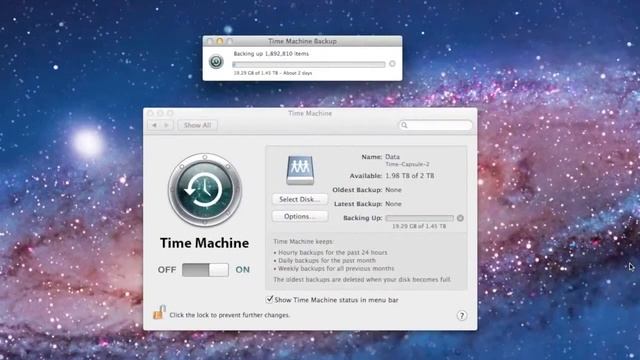640x360 pixels.
Task: Toggle the Time Machine OFF/ON switch
Action: point(205,270)
